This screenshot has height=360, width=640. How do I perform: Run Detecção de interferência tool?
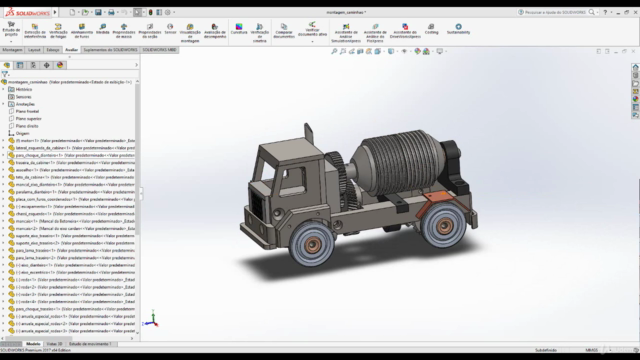[x=35, y=31]
